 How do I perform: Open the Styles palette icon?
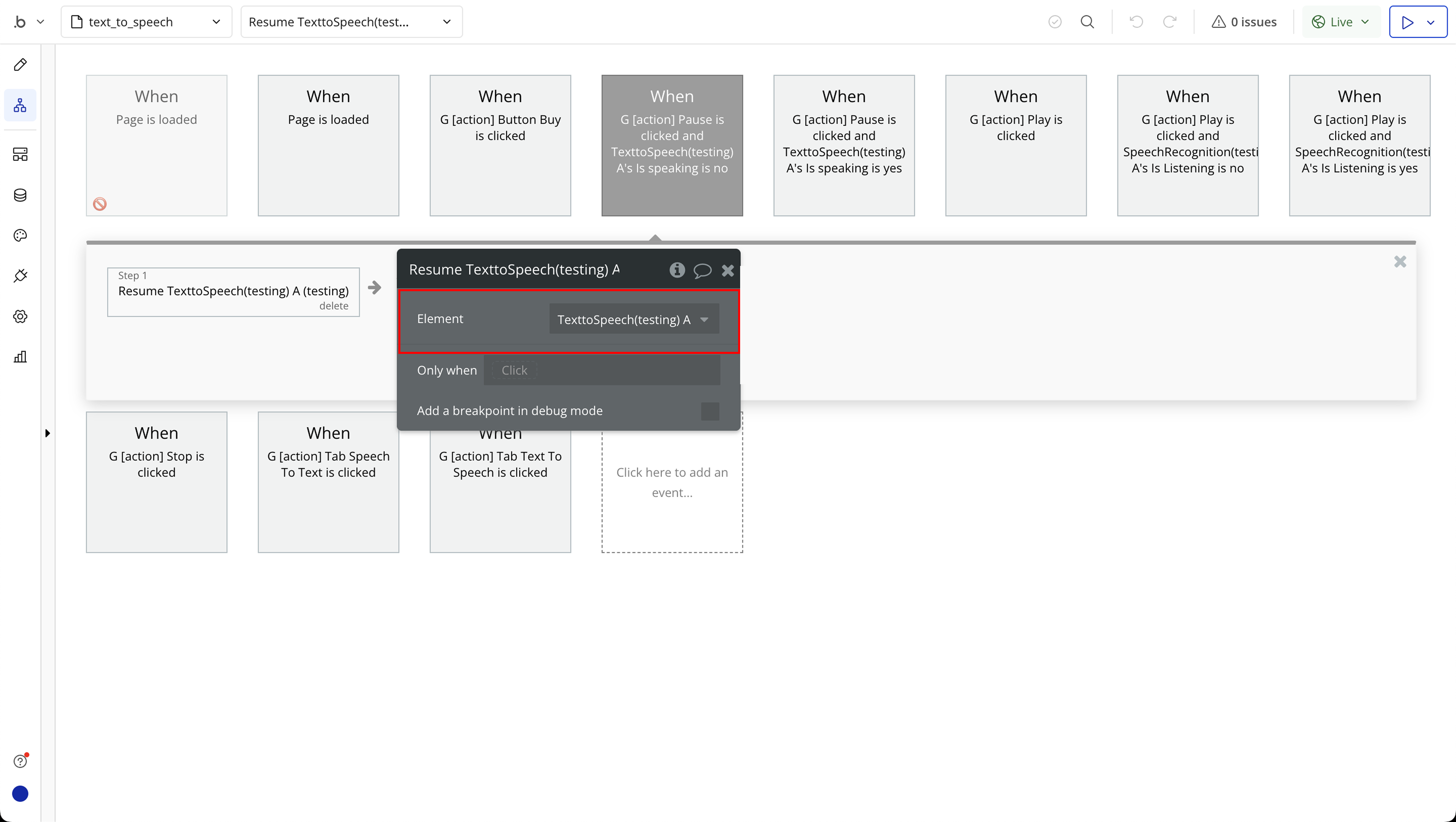click(20, 235)
